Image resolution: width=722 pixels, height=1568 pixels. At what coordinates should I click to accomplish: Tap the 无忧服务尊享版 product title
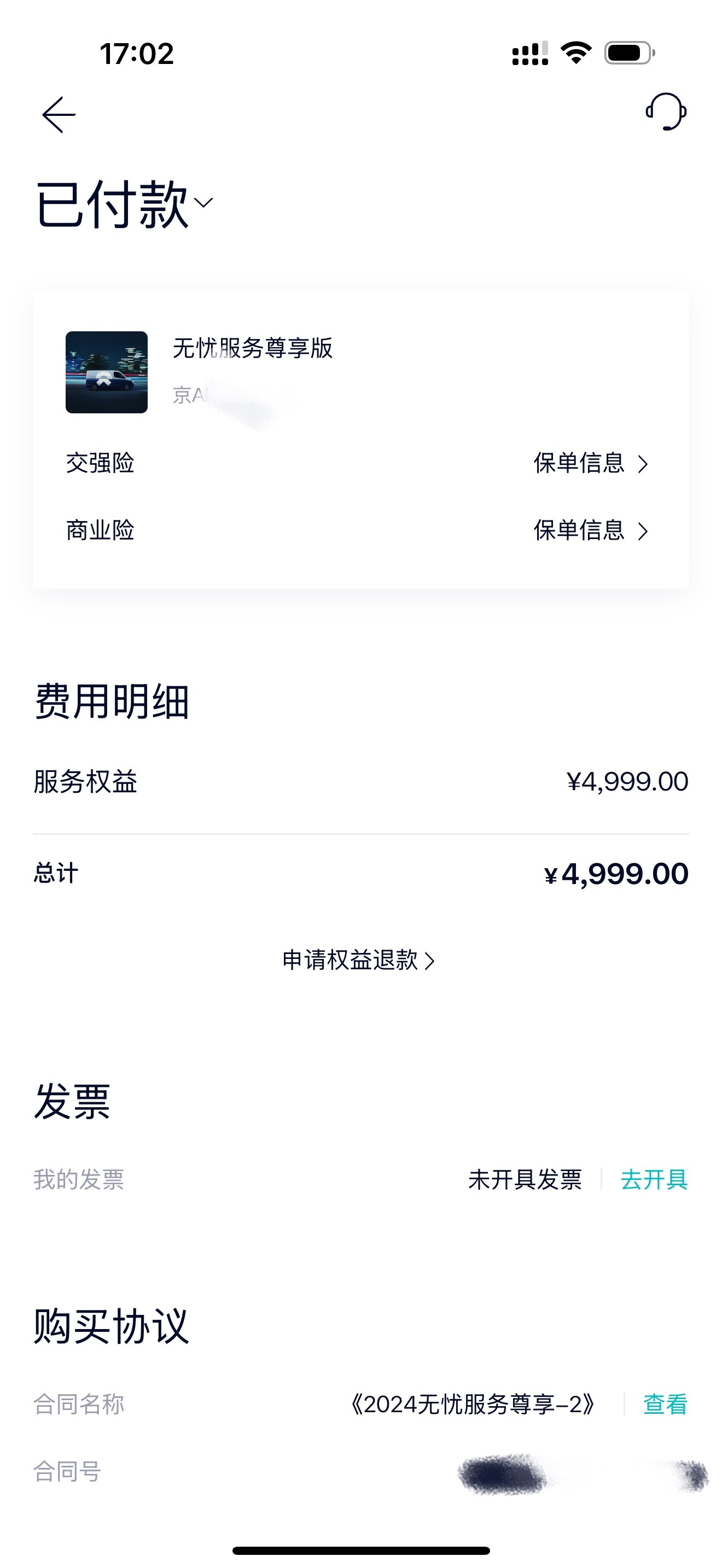coord(253,348)
